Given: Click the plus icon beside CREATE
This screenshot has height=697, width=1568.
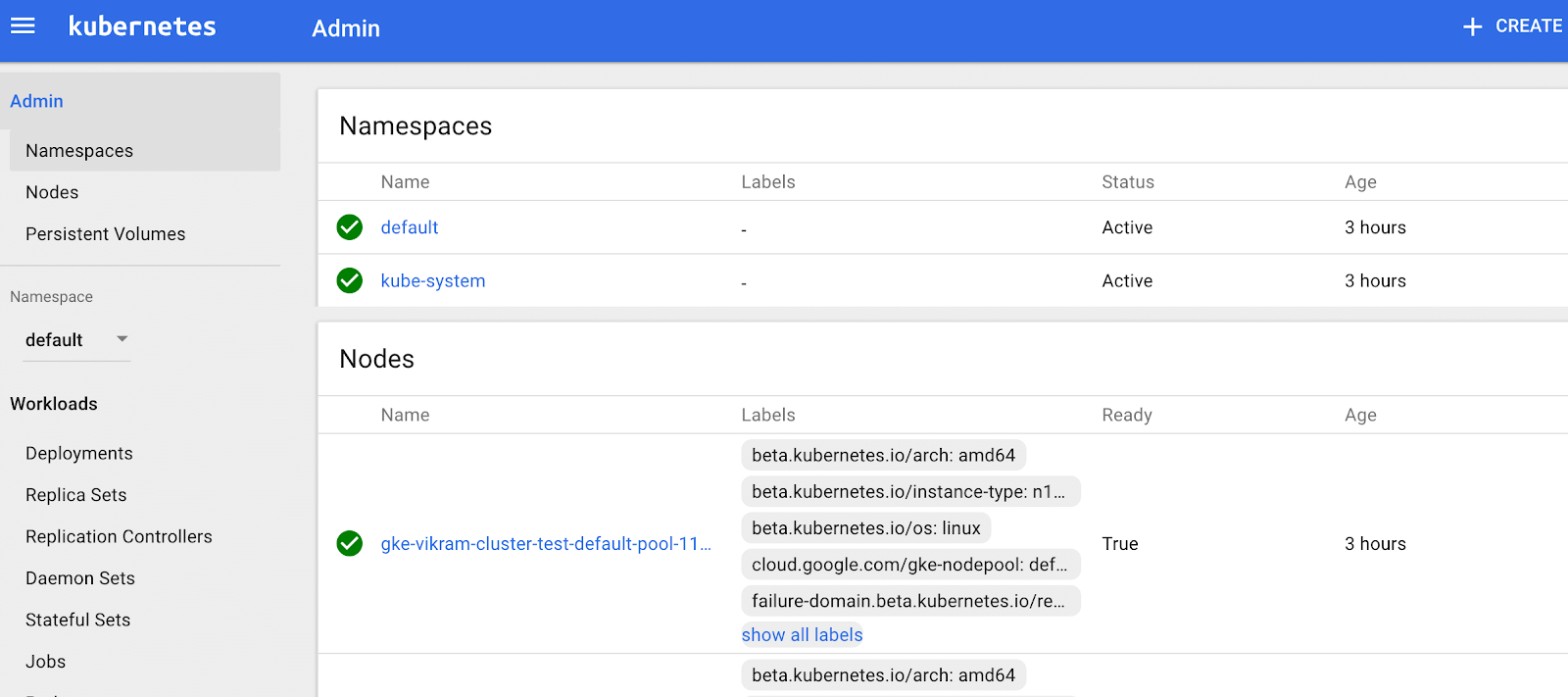Looking at the screenshot, I should coord(1472,27).
